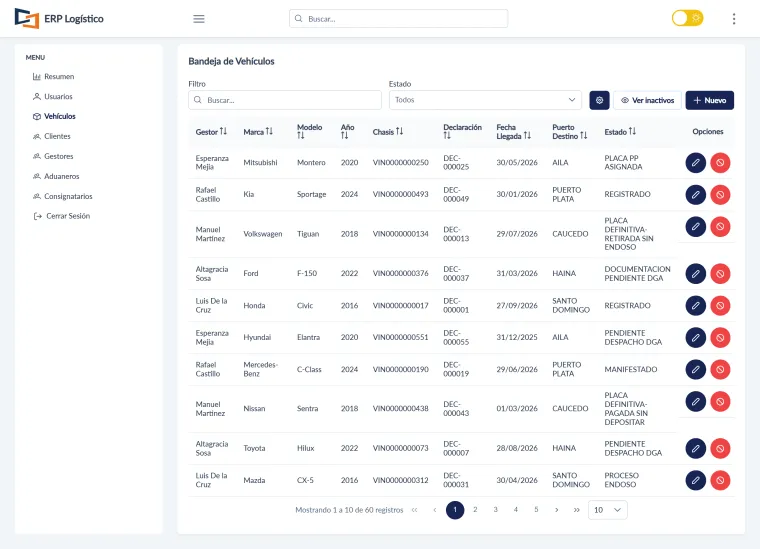760x549 pixels.
Task: Sort by Año column
Action: point(348,131)
